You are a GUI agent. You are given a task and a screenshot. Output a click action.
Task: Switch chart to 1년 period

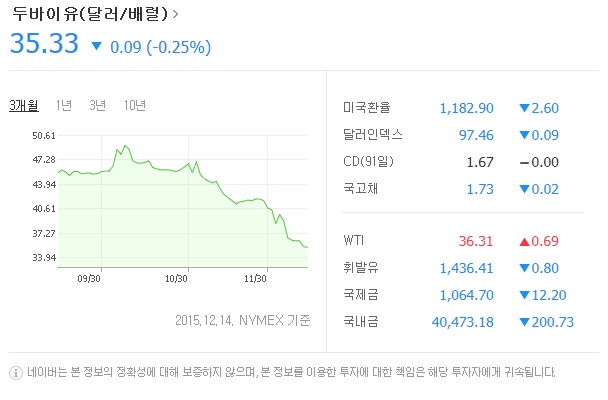[64, 106]
